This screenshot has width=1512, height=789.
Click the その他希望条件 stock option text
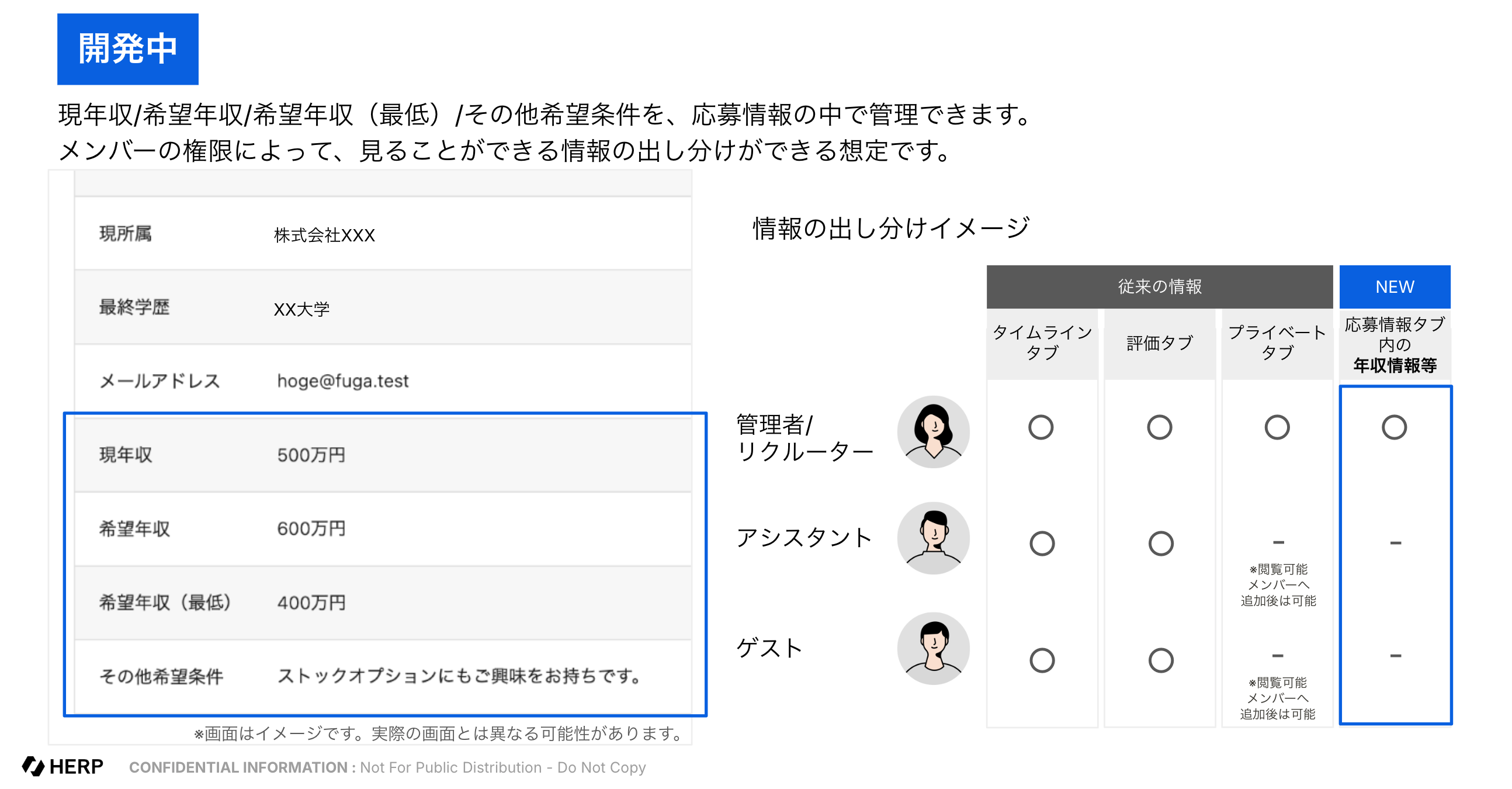459,676
